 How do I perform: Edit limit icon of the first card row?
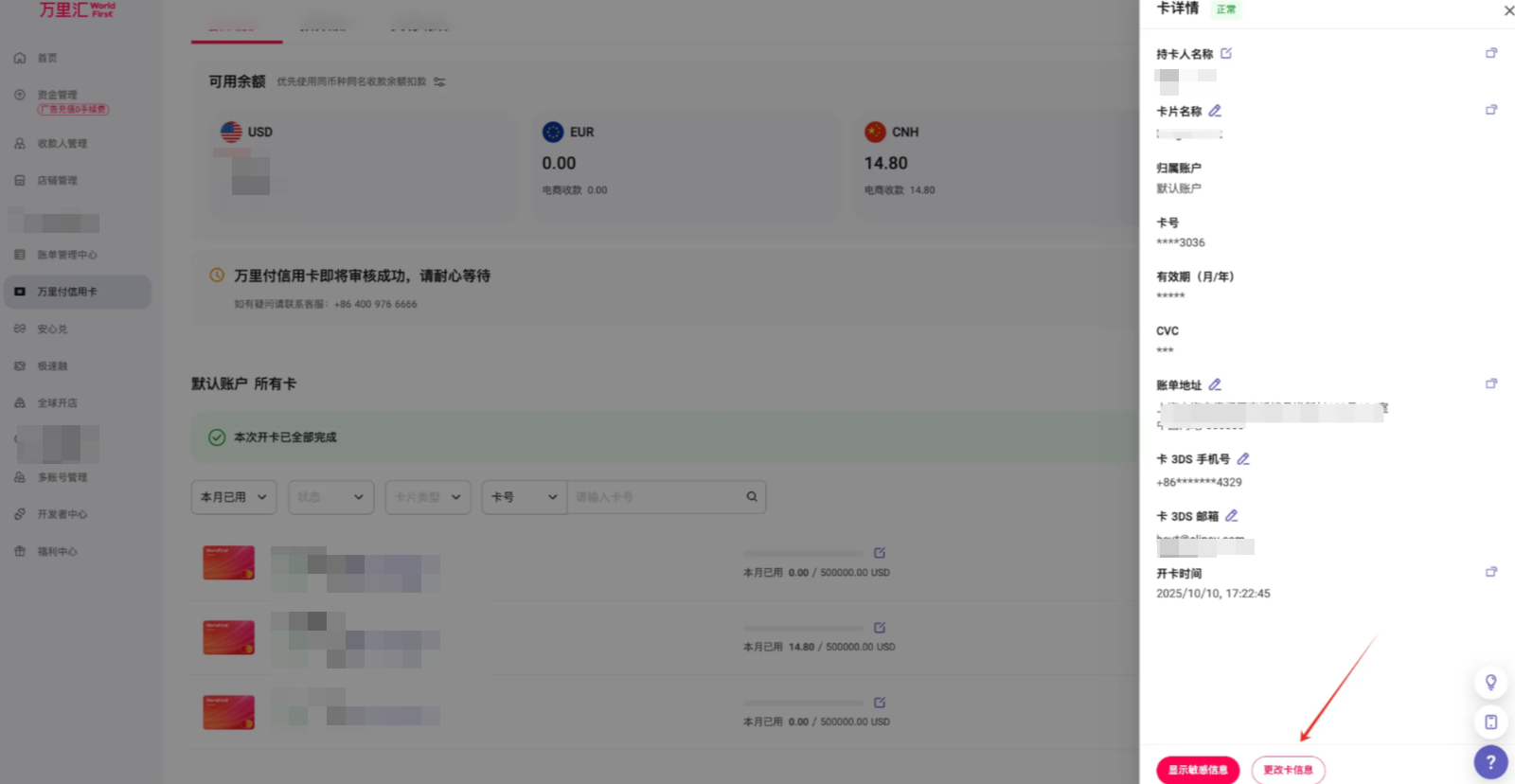tap(880, 553)
